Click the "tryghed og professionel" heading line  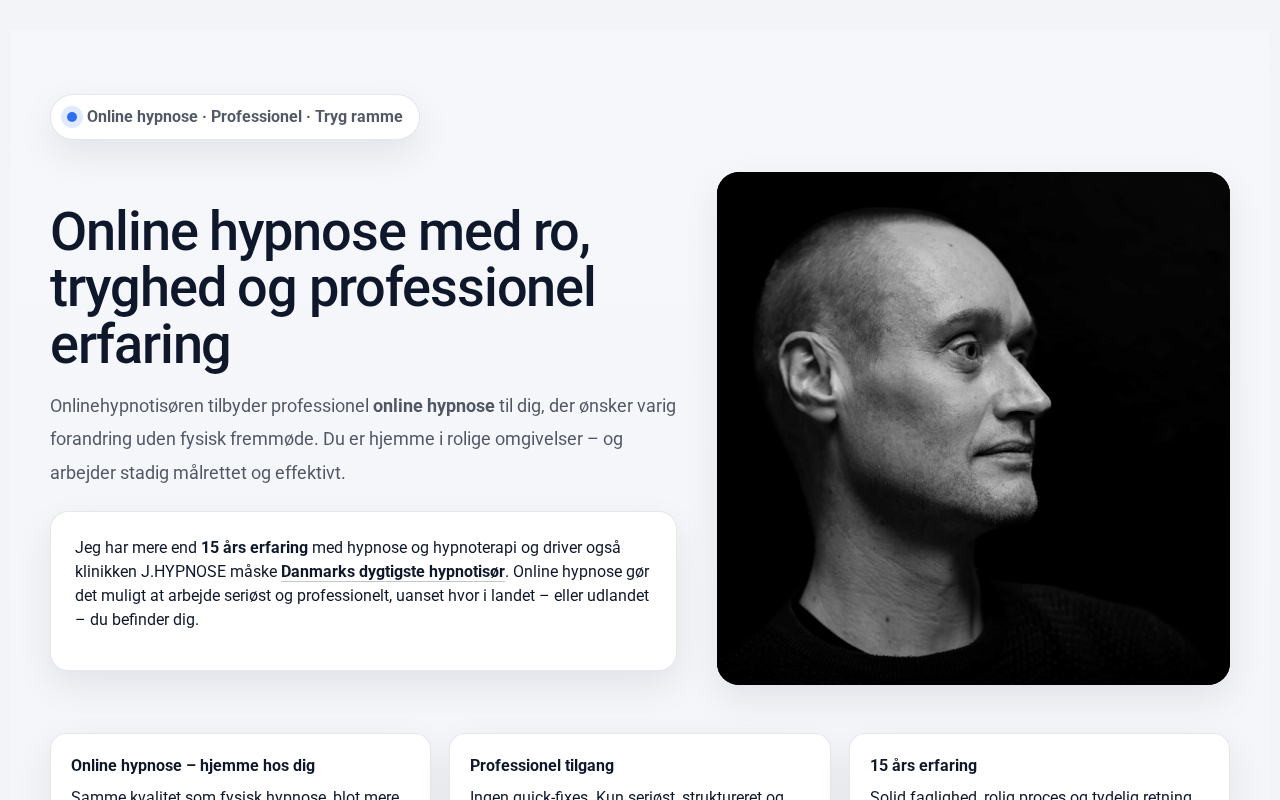pyautogui.click(x=322, y=288)
